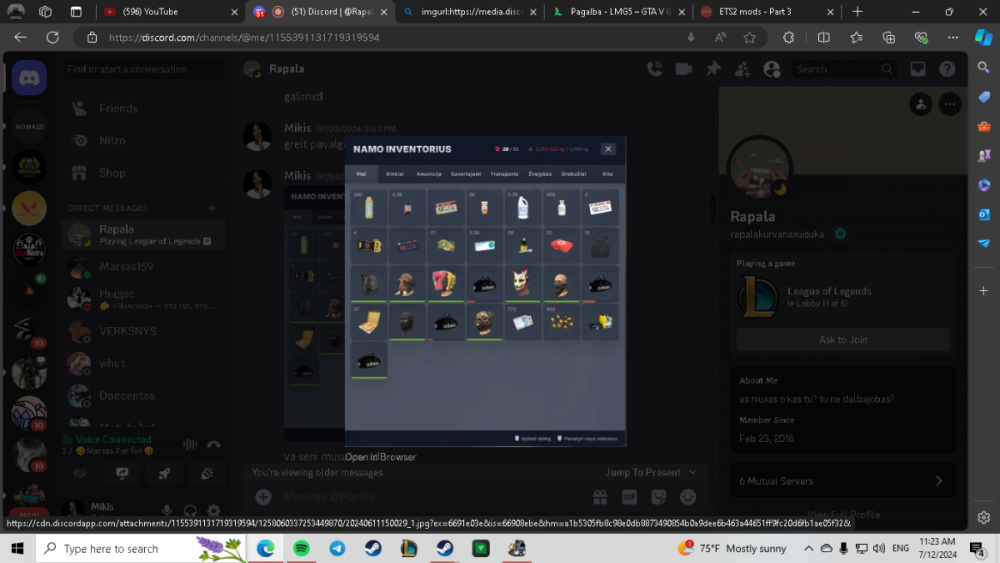Deafen audio with headphones icon
The height and width of the screenshot is (563, 1000).
190,510
